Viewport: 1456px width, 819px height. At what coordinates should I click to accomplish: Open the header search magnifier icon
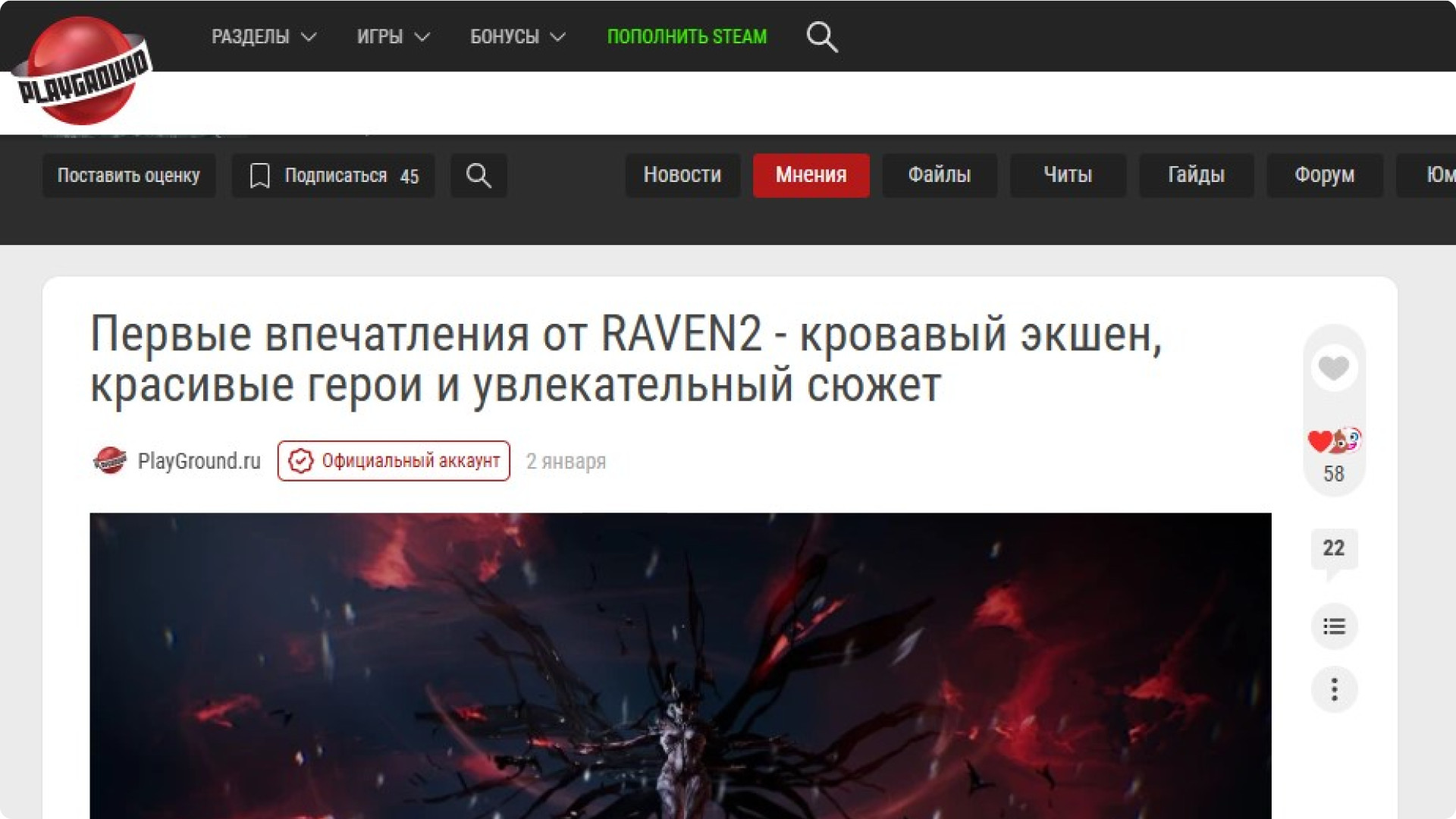click(822, 36)
